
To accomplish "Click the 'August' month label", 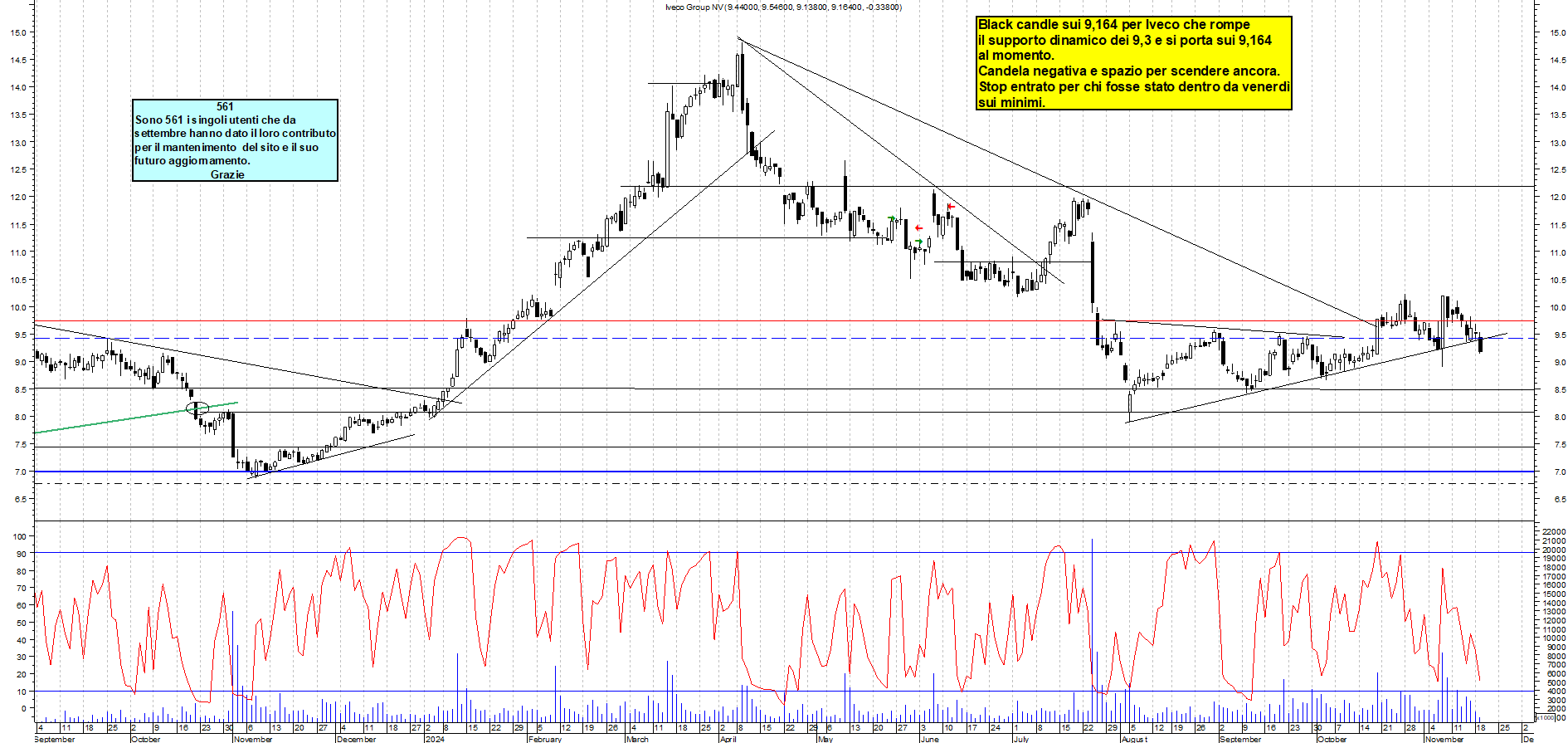I will click(x=1135, y=739).
